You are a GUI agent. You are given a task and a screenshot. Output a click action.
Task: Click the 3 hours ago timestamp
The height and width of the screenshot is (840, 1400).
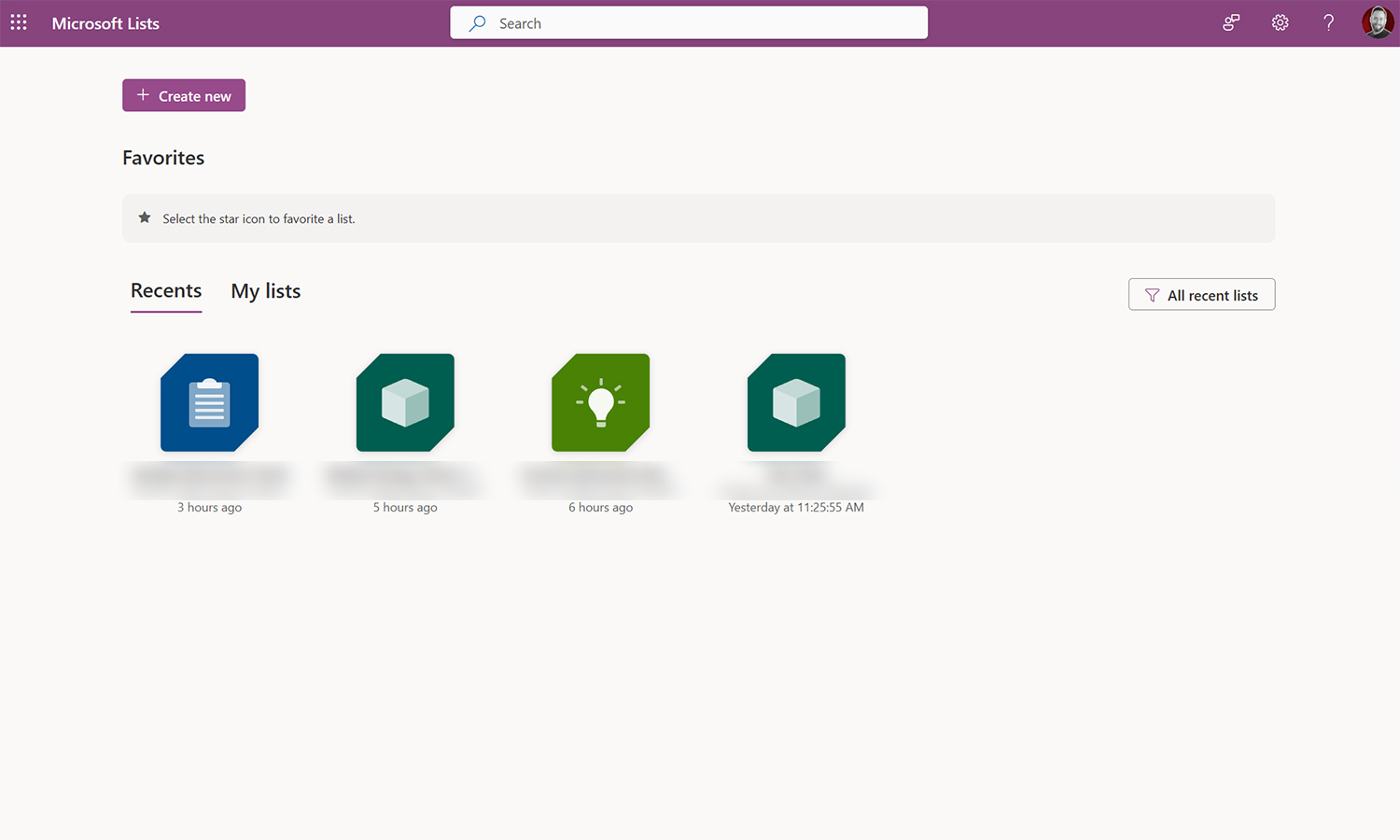[209, 507]
